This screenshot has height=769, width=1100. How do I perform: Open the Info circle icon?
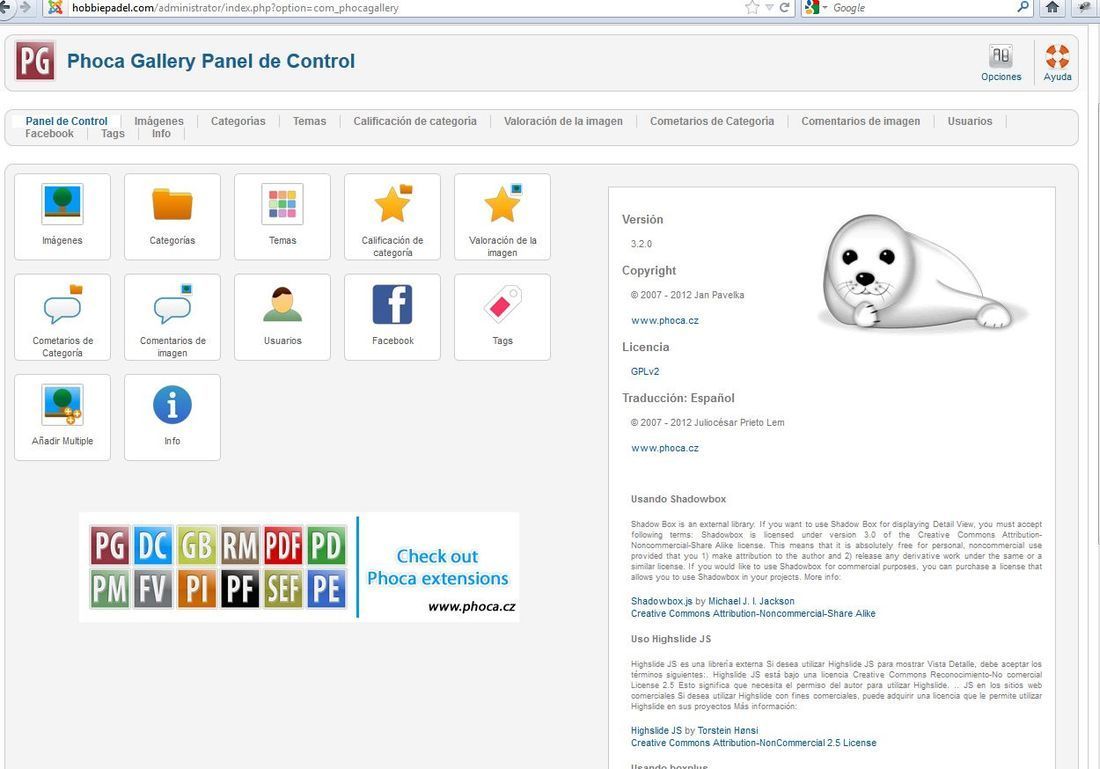coord(173,417)
